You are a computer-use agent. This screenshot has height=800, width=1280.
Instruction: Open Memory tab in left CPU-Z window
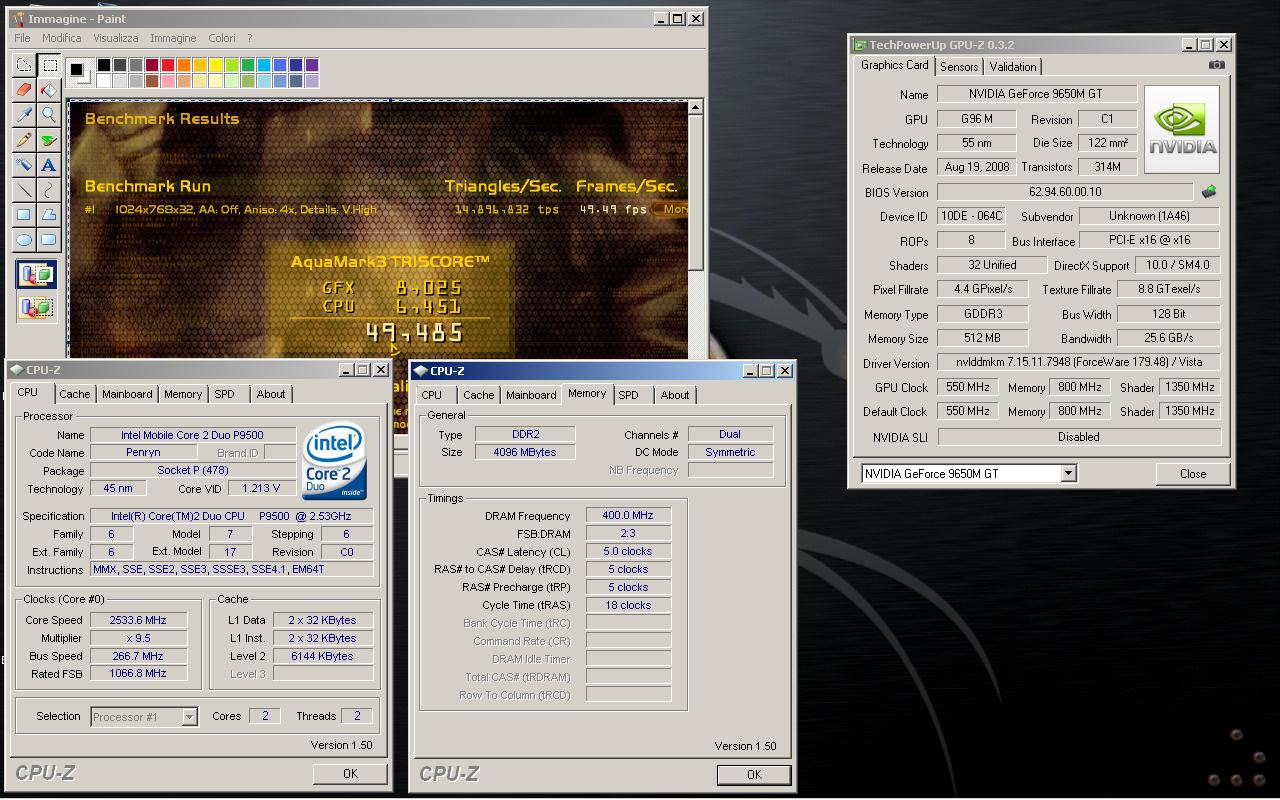point(183,394)
